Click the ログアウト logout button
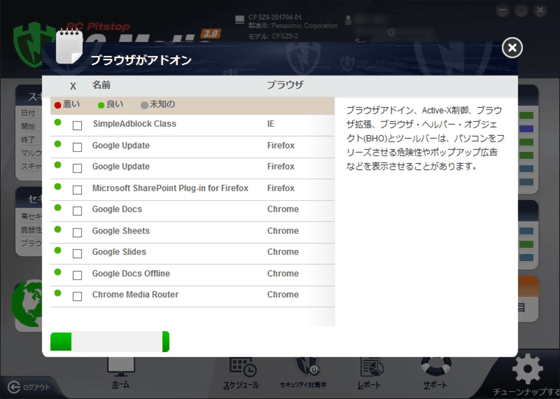Image resolution: width=560 pixels, height=399 pixels. tap(29, 387)
